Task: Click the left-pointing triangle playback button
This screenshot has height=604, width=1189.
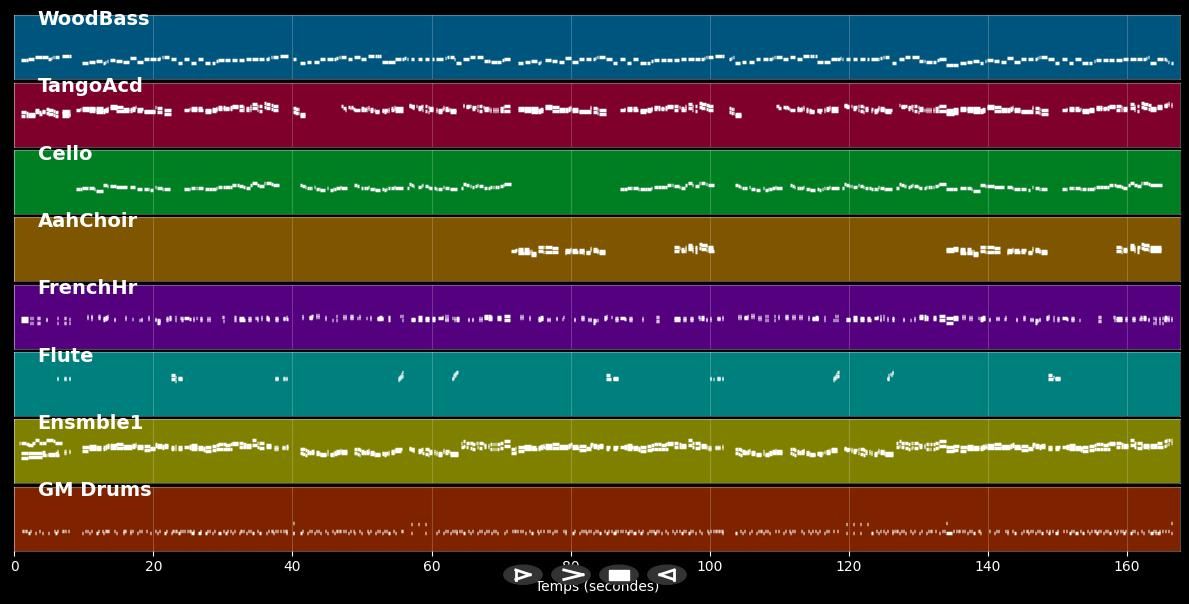Action: (667, 575)
